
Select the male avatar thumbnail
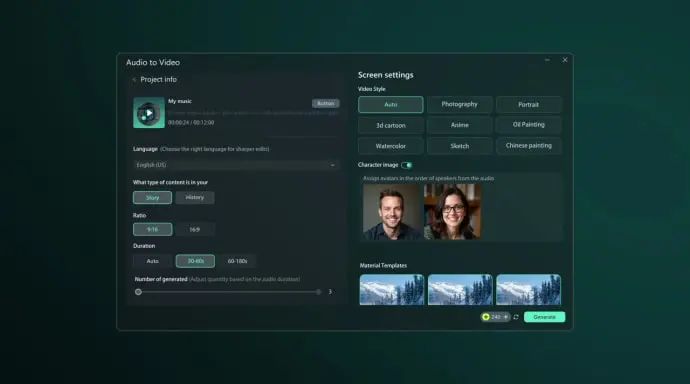pyautogui.click(x=391, y=212)
